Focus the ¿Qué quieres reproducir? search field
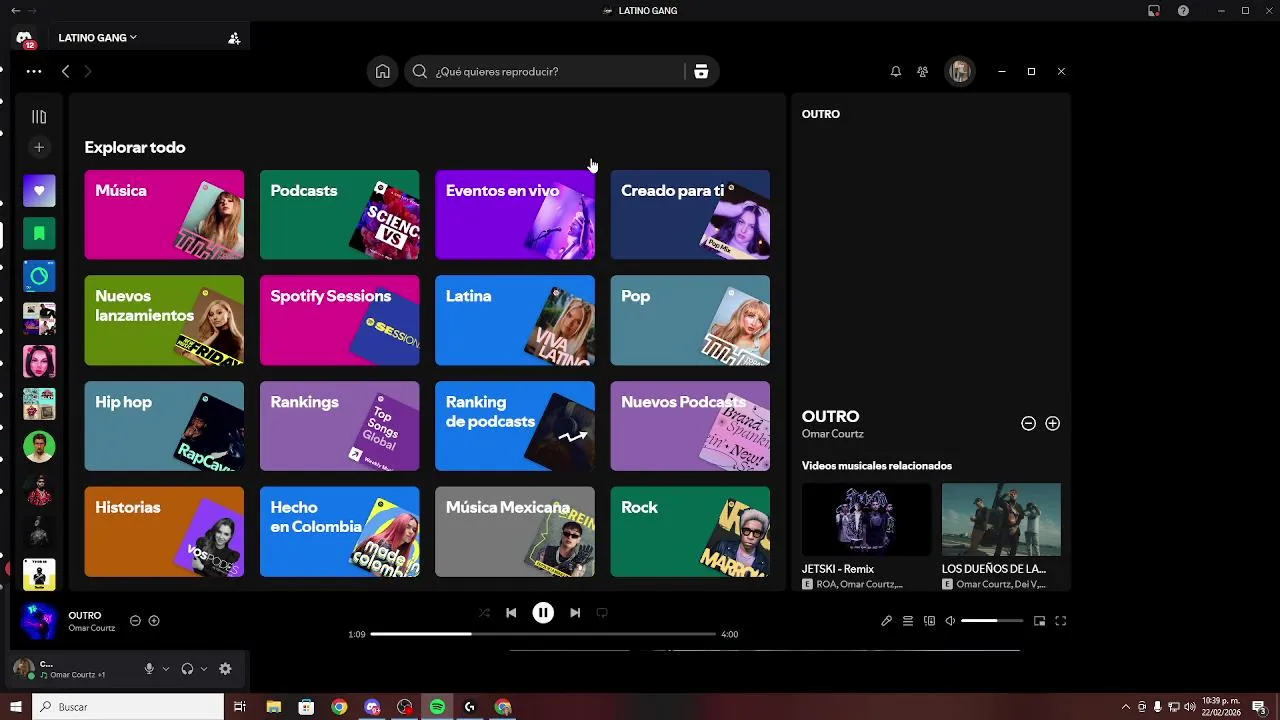 tap(561, 71)
